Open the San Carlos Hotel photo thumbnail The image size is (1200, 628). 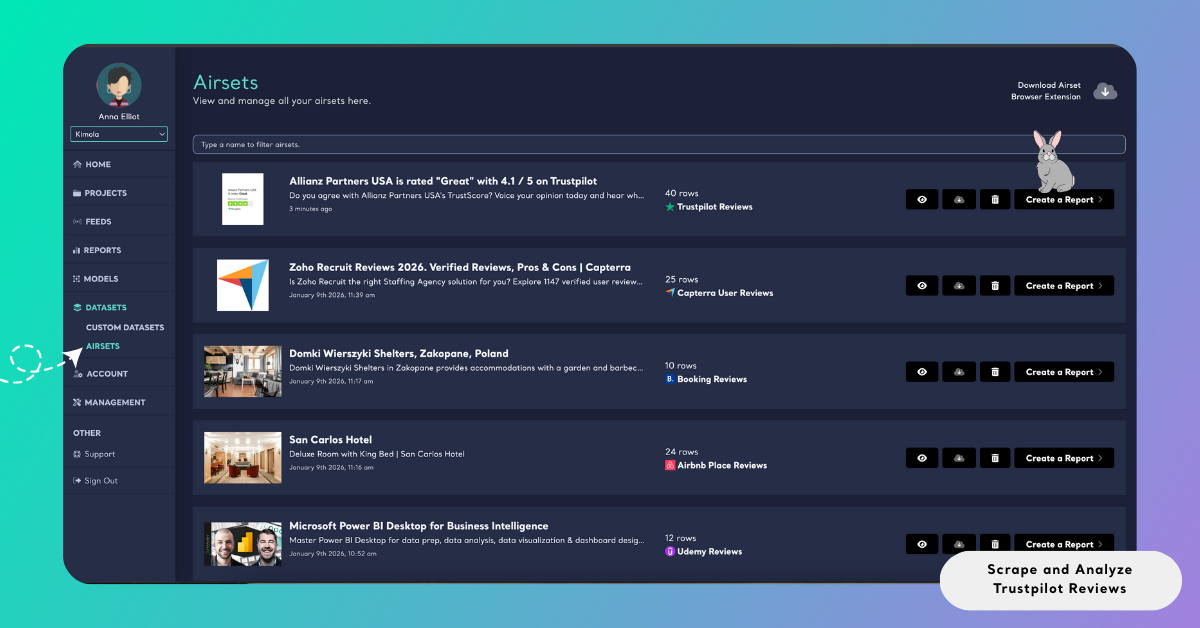(243, 457)
